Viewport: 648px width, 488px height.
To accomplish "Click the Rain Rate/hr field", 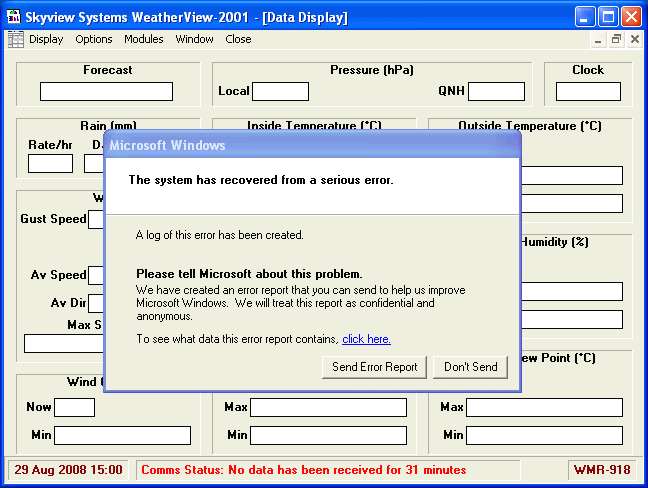I will click(x=50, y=164).
